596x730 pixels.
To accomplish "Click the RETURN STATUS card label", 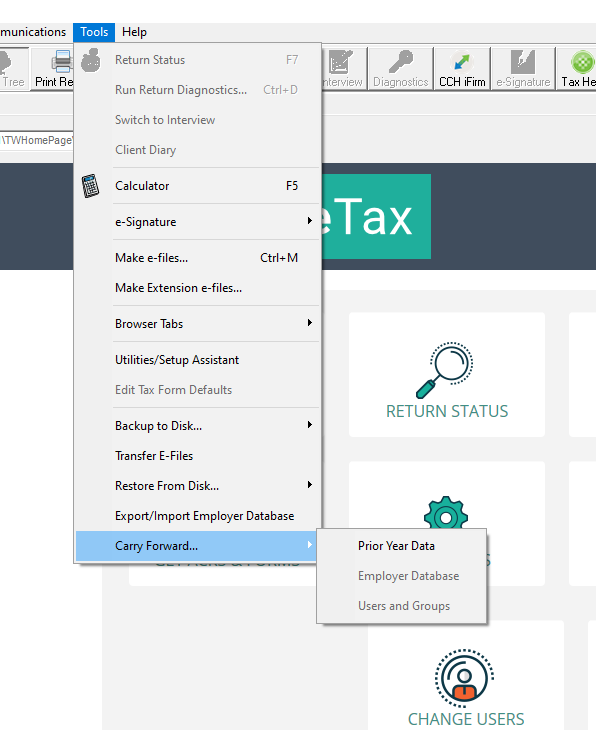I will (x=447, y=412).
